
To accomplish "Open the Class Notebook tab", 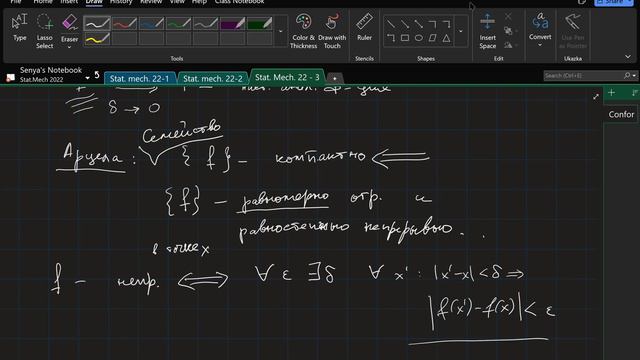I will pos(239,2).
